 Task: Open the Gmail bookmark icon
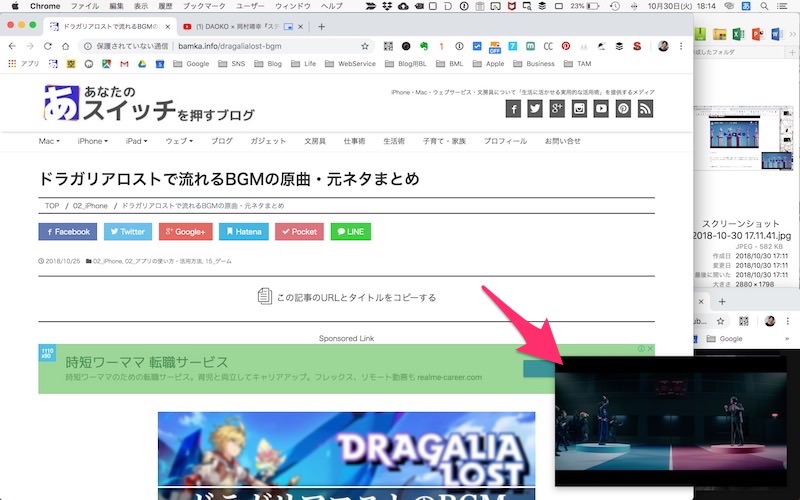(124, 64)
